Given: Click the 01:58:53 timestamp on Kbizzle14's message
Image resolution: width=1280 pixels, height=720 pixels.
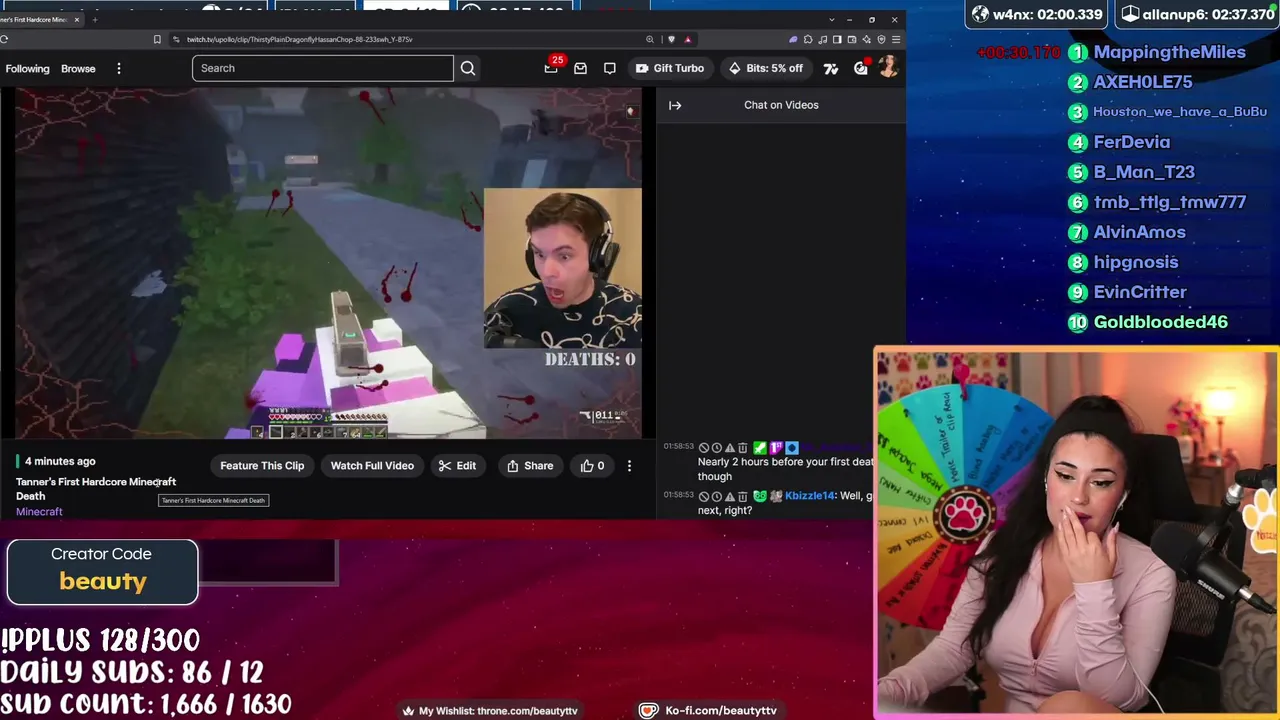Looking at the screenshot, I should tap(679, 496).
